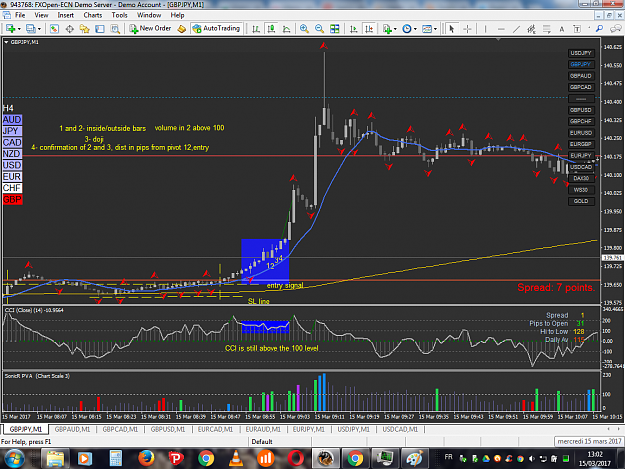Select the Fibonacci retracement tool
This screenshot has height=469, width=625.
coord(546,29)
